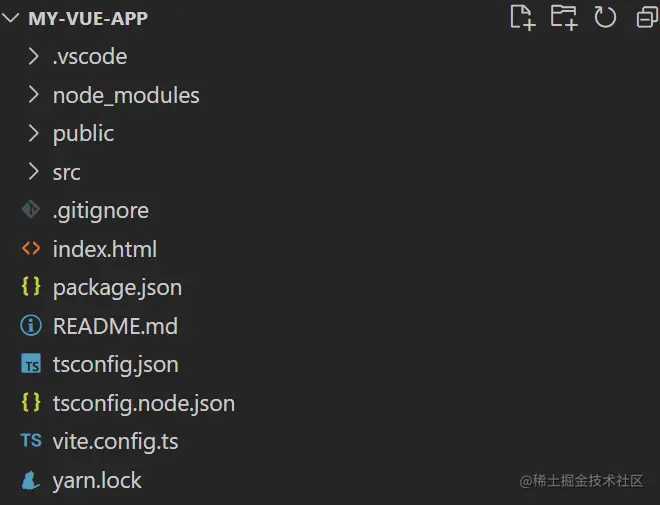Select the index.html file

coord(104,249)
